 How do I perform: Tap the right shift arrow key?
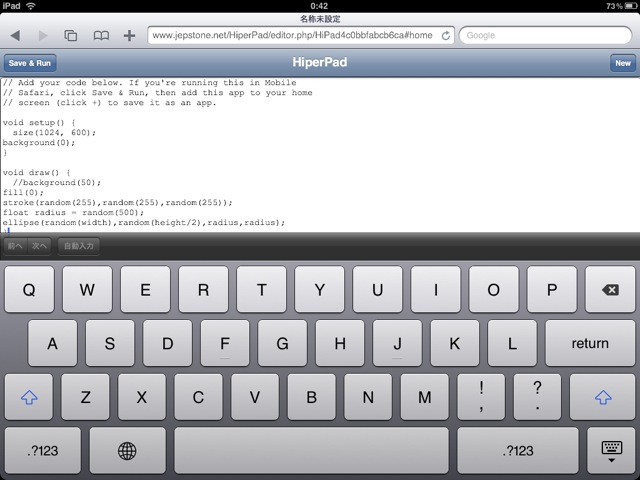tap(602, 397)
